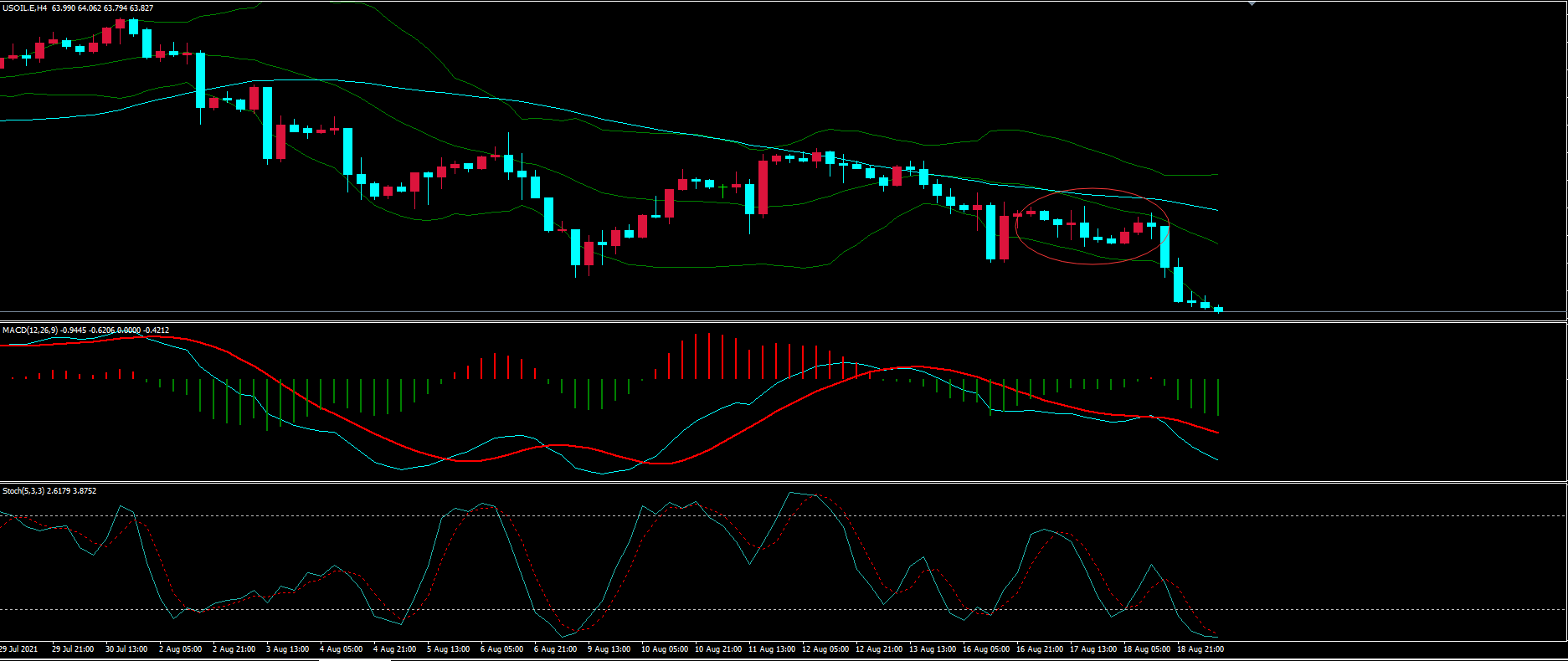Click the right end of the red MACD signal line
Image resolution: width=1568 pixels, height=661 pixels.
pyautogui.click(x=1216, y=432)
